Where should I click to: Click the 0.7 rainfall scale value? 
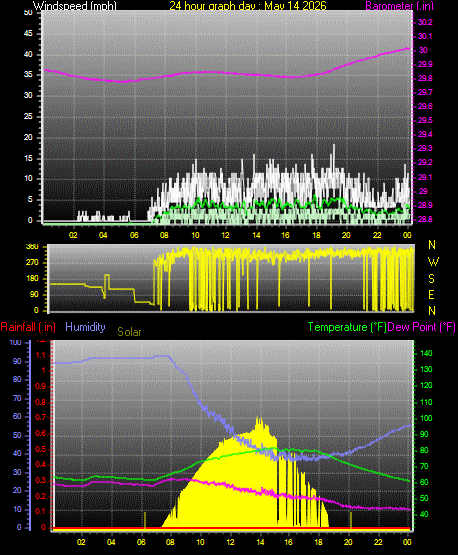(41, 417)
